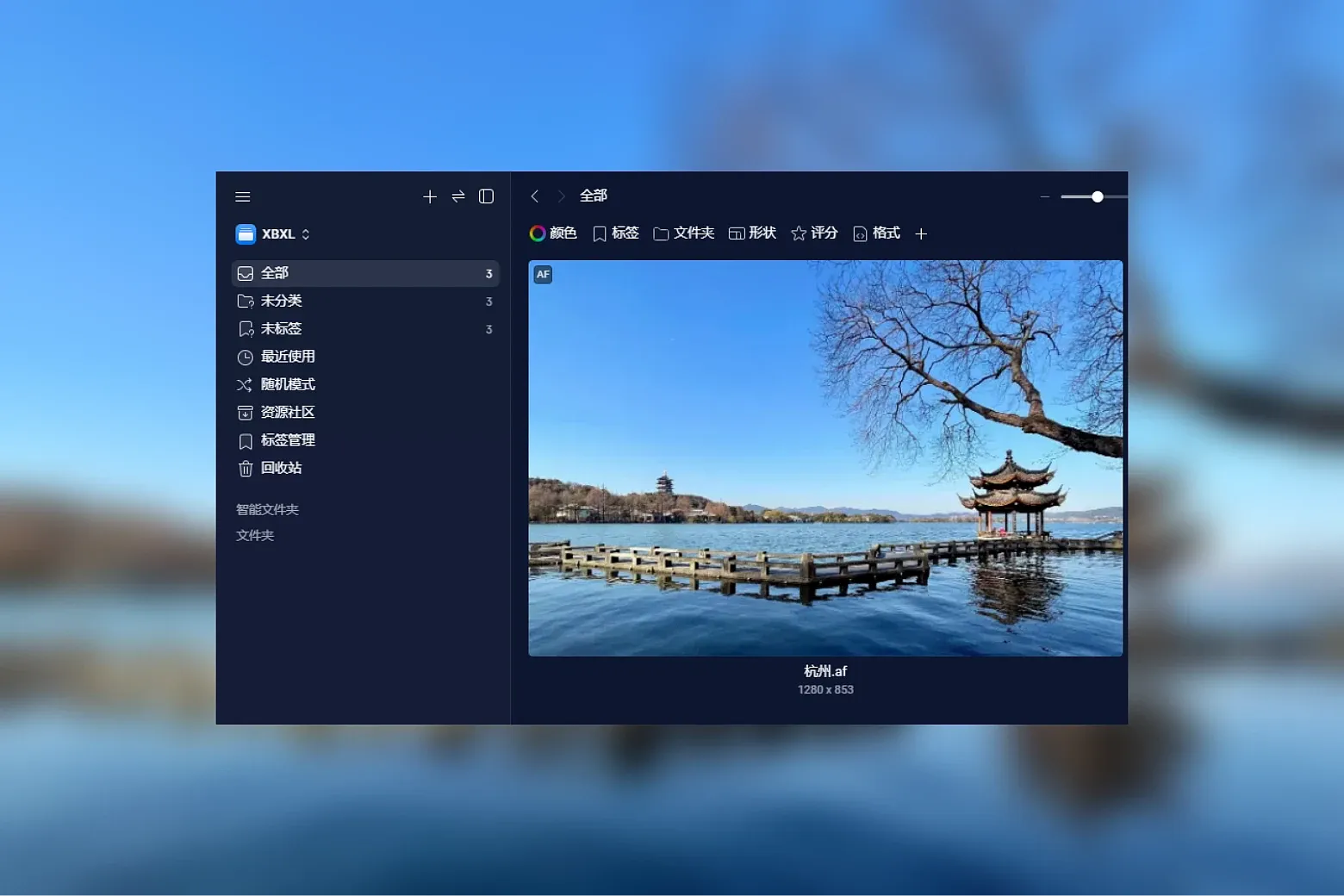Go back with the left arrow
The height and width of the screenshot is (896, 1344).
535,196
